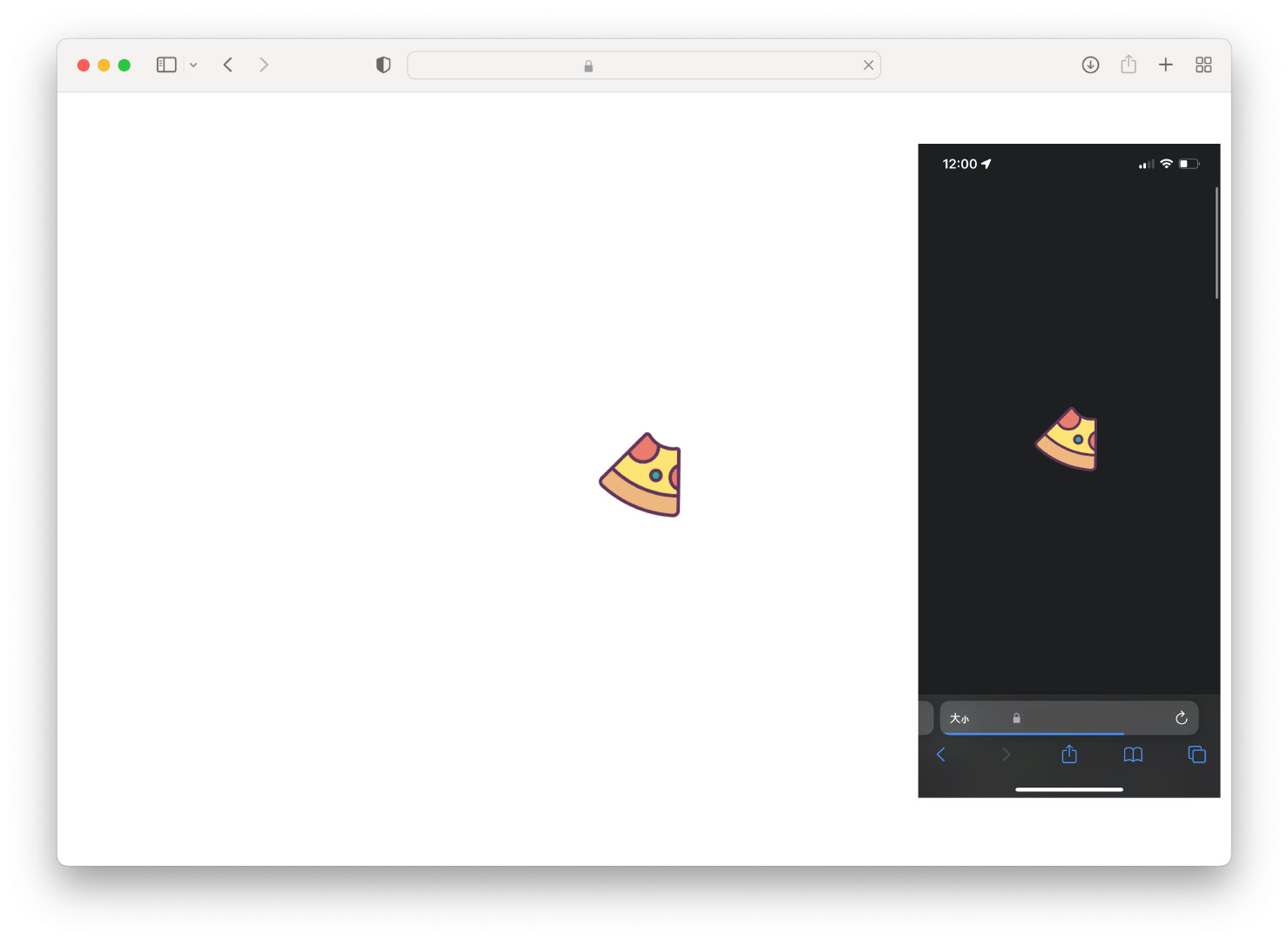Open bookmarks in the mobile toolbar
1288x941 pixels.
(x=1133, y=755)
